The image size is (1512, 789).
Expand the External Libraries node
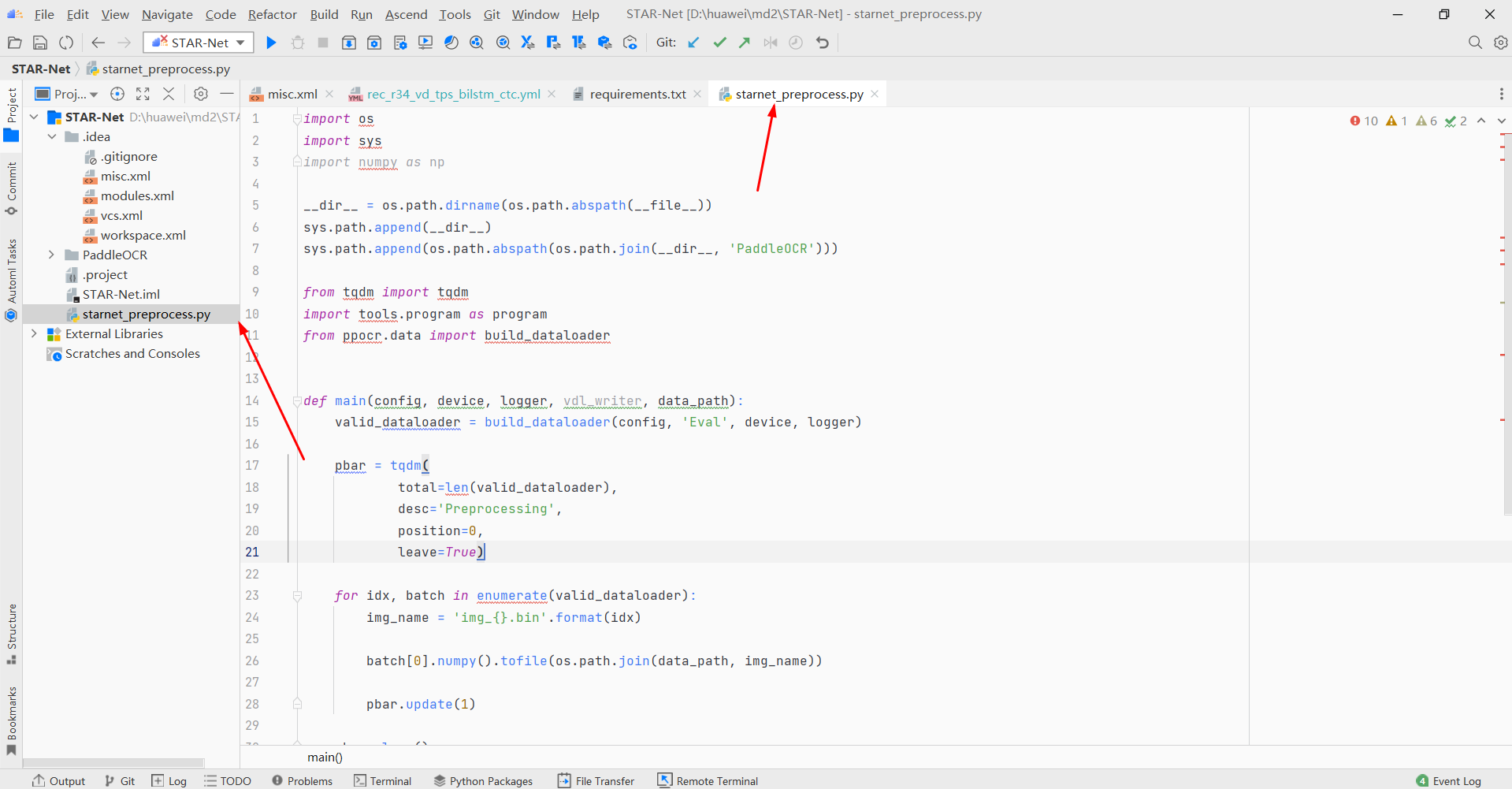coord(34,333)
